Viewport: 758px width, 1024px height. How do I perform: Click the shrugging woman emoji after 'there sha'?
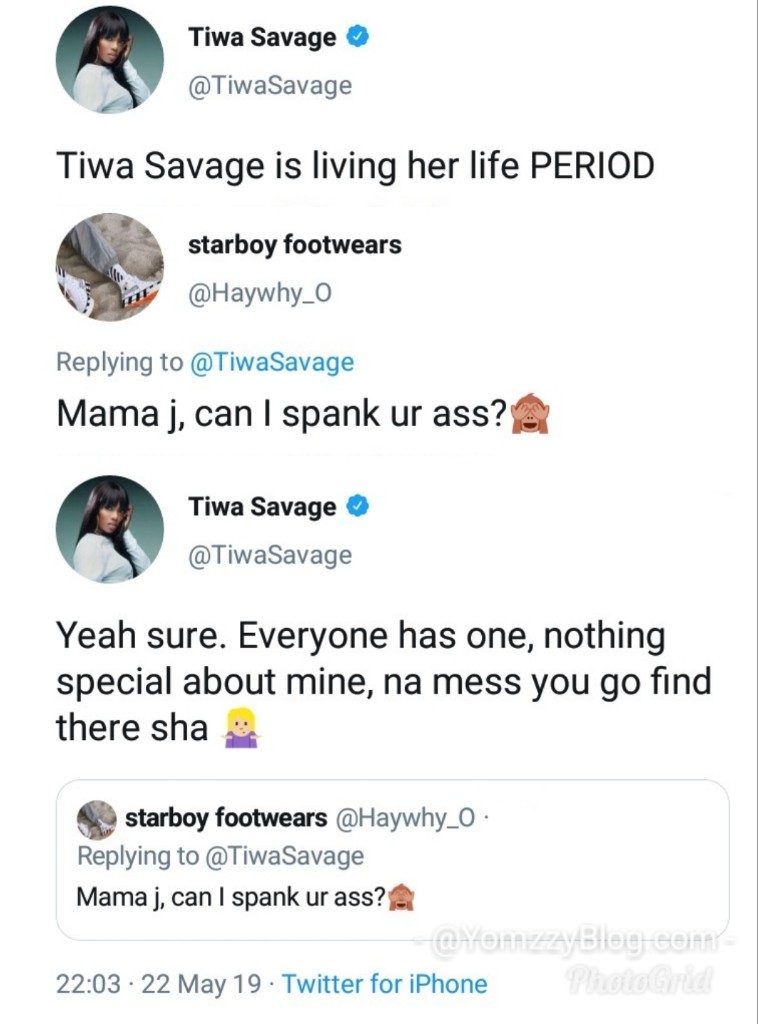(x=233, y=729)
